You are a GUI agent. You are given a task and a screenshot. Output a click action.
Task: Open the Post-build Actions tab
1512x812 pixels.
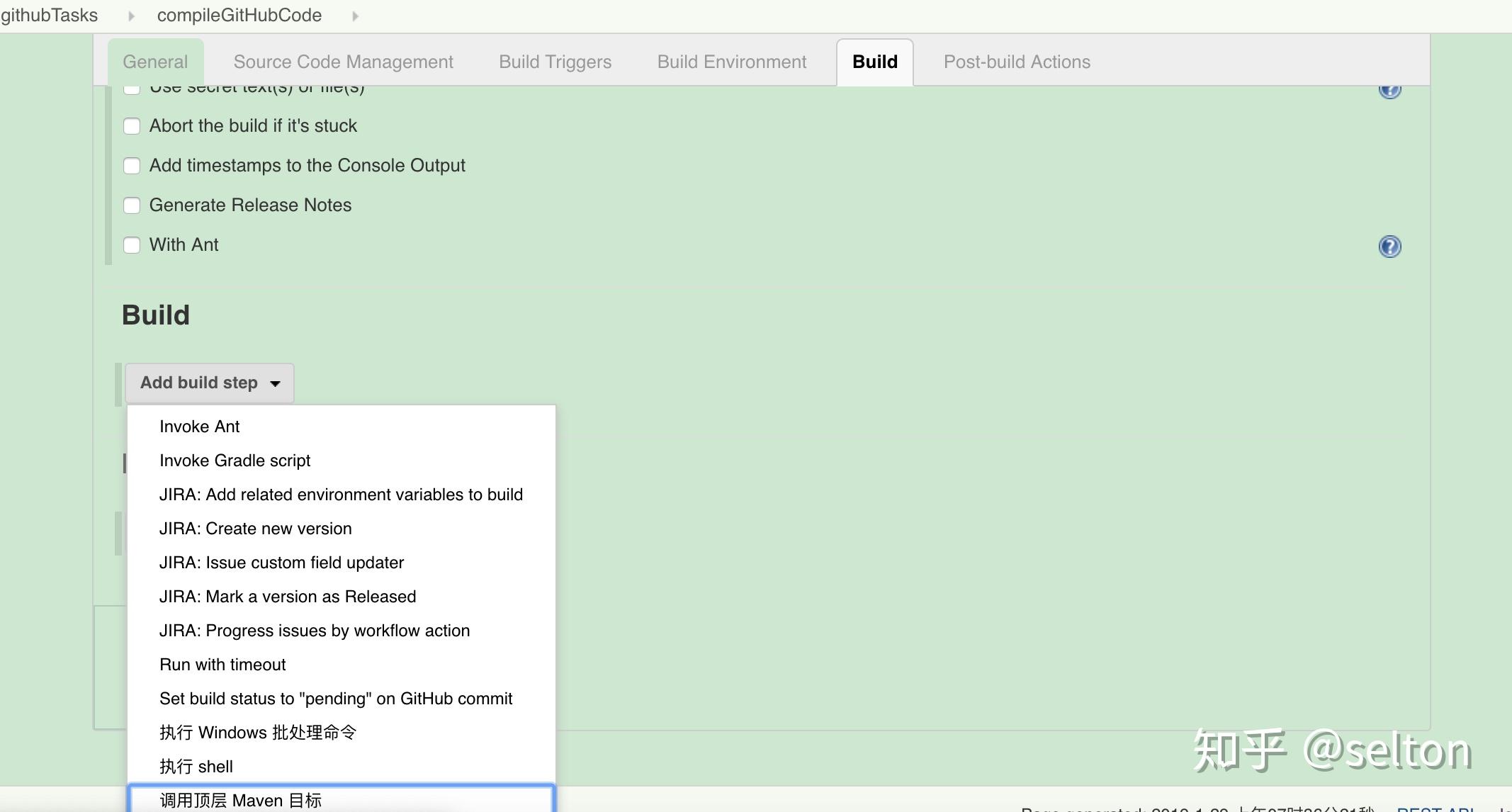tap(1016, 62)
